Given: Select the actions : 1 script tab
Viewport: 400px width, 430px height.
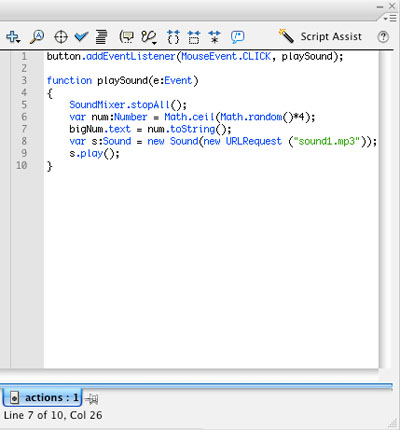Looking at the screenshot, I should pos(42,398).
